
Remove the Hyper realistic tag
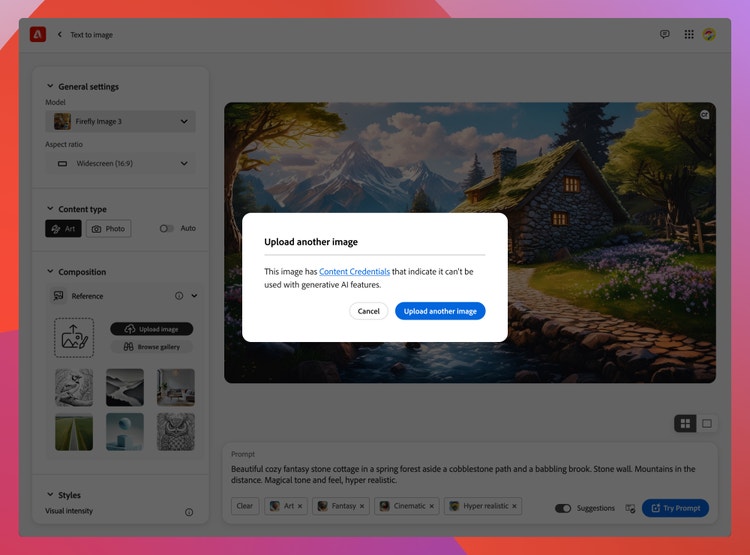514,506
